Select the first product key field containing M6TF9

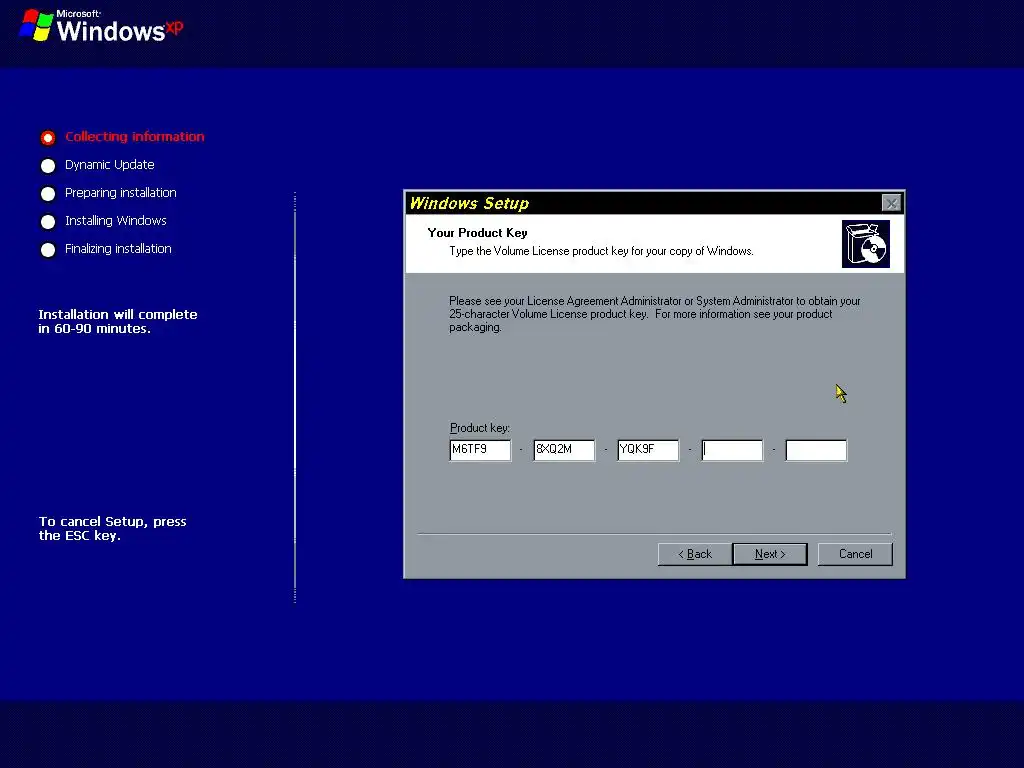tap(480, 450)
